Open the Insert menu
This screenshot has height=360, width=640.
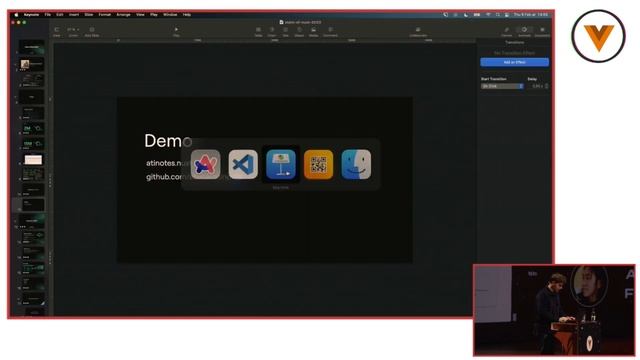(x=74, y=15)
